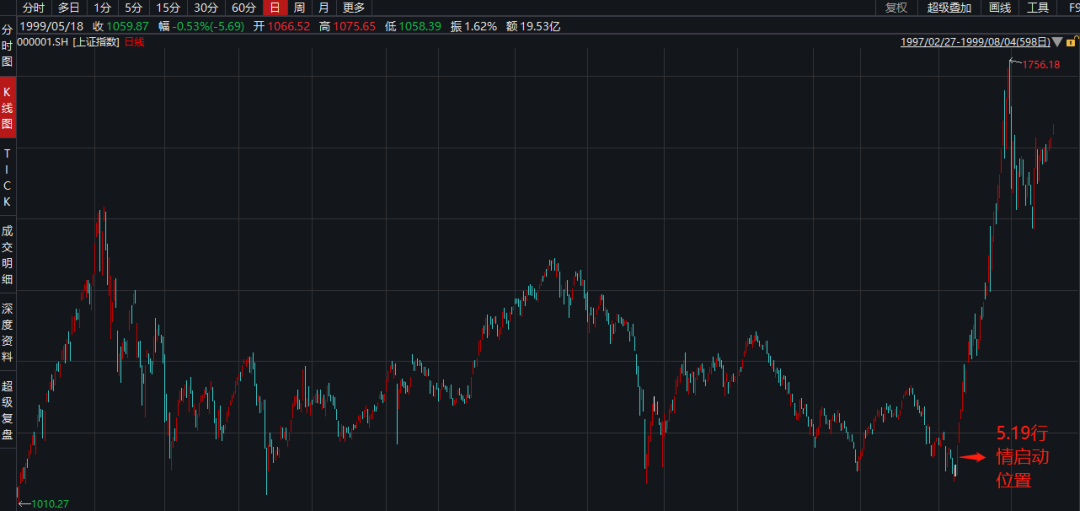This screenshot has width=1080, height=511.
Task: Click the 1997/02/27-1999/08/04 date range link
Action: coord(974,42)
